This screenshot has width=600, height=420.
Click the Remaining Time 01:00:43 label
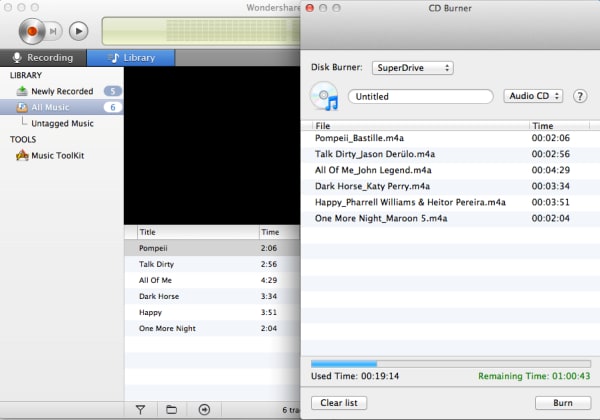(x=534, y=376)
